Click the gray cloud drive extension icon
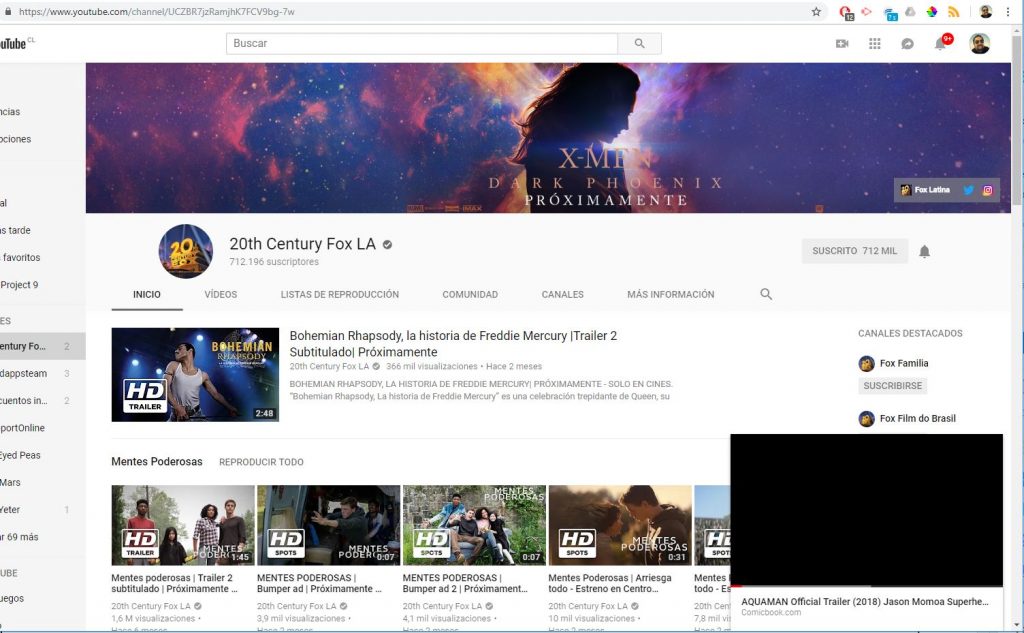Screen dimensions: 1024x633 (x=910, y=12)
